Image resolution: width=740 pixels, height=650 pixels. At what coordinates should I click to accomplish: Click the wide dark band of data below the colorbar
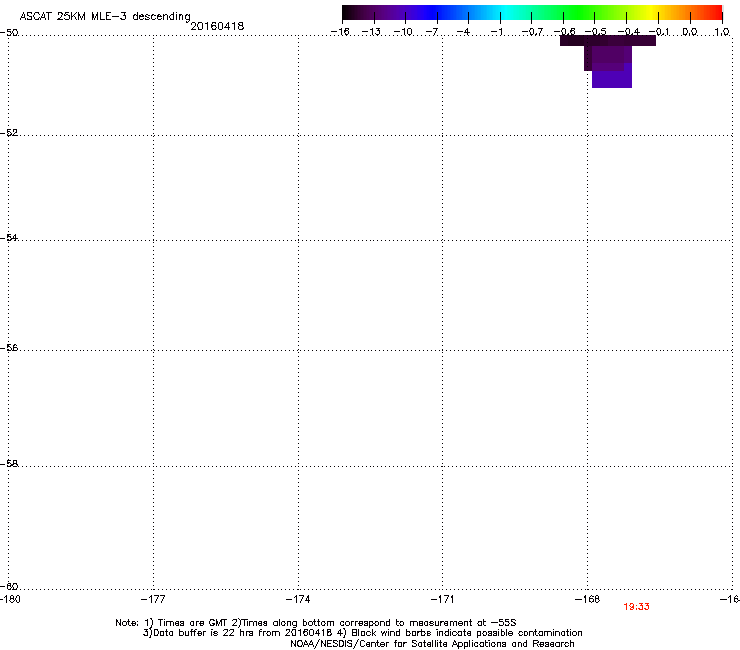point(608,41)
